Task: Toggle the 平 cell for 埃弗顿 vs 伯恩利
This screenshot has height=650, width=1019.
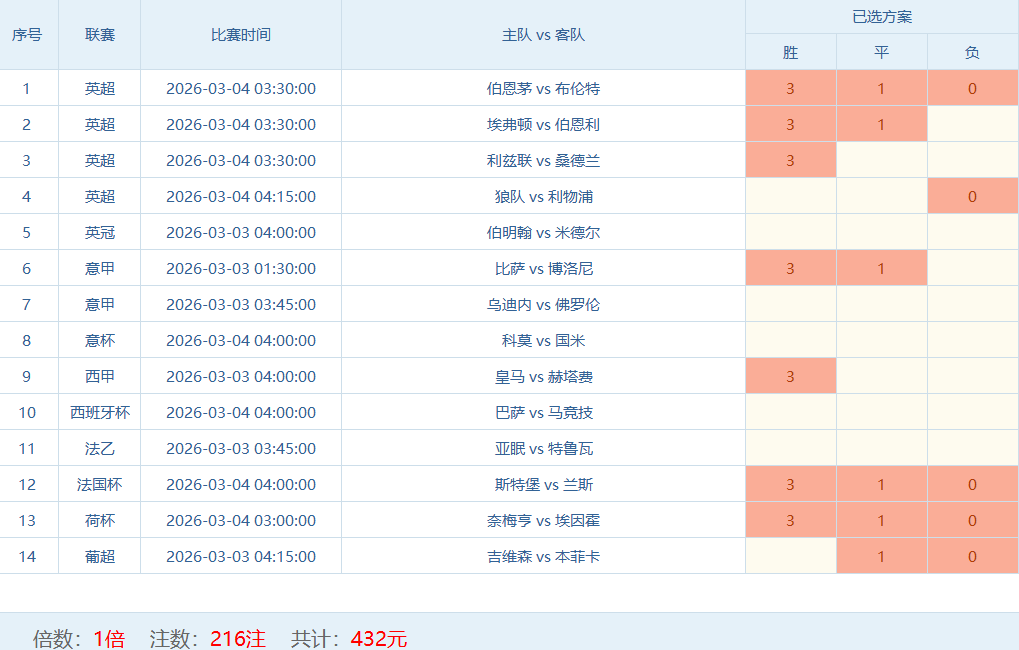Action: coord(881,124)
